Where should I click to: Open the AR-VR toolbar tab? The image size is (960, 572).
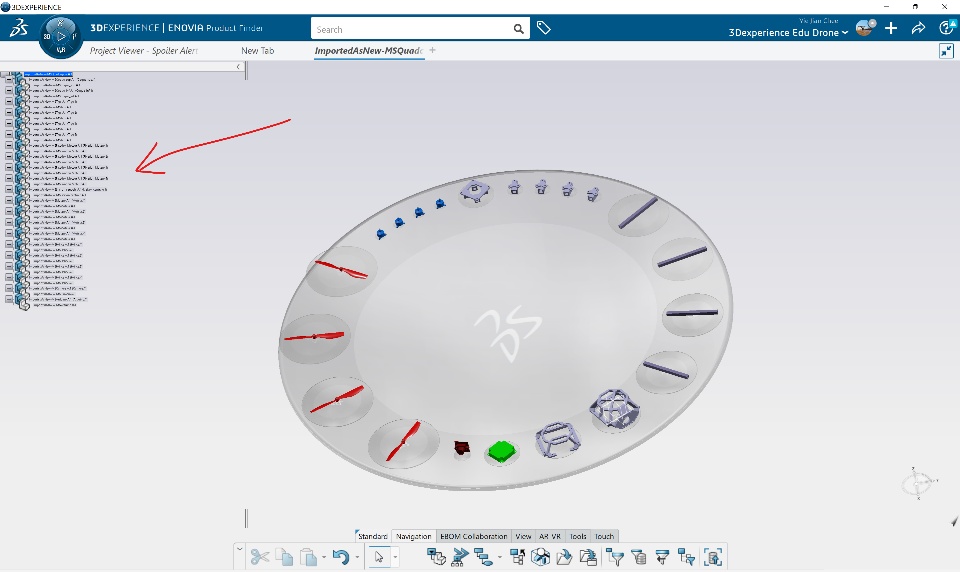click(x=550, y=536)
